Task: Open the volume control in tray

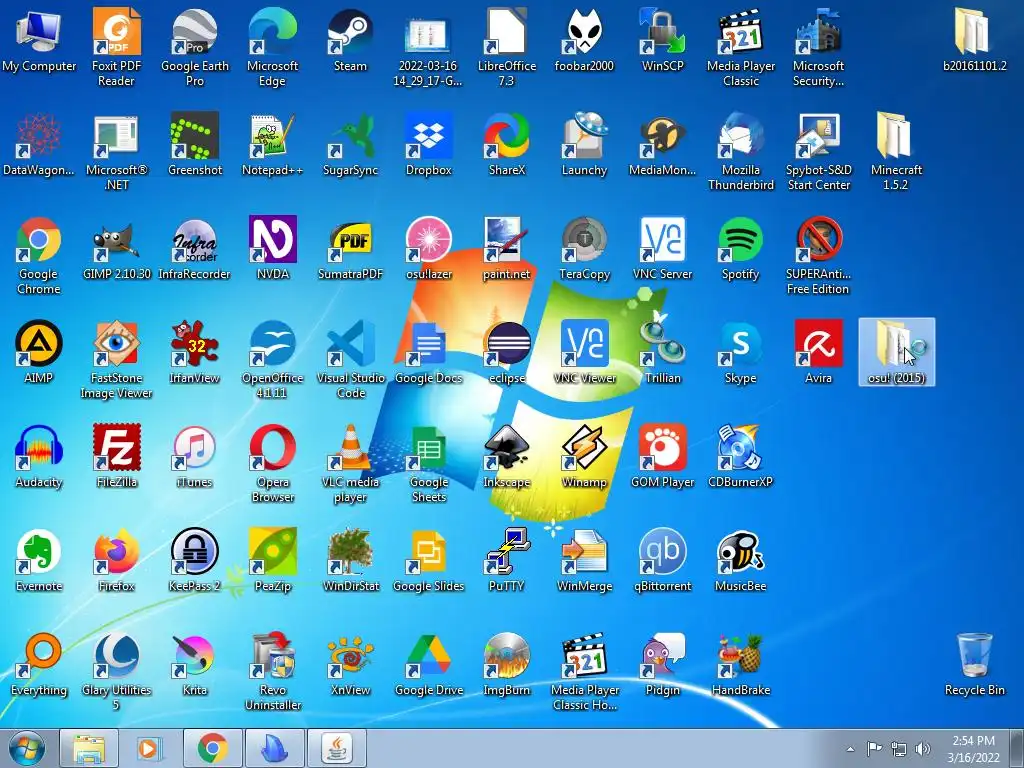Action: pyautogui.click(x=923, y=749)
